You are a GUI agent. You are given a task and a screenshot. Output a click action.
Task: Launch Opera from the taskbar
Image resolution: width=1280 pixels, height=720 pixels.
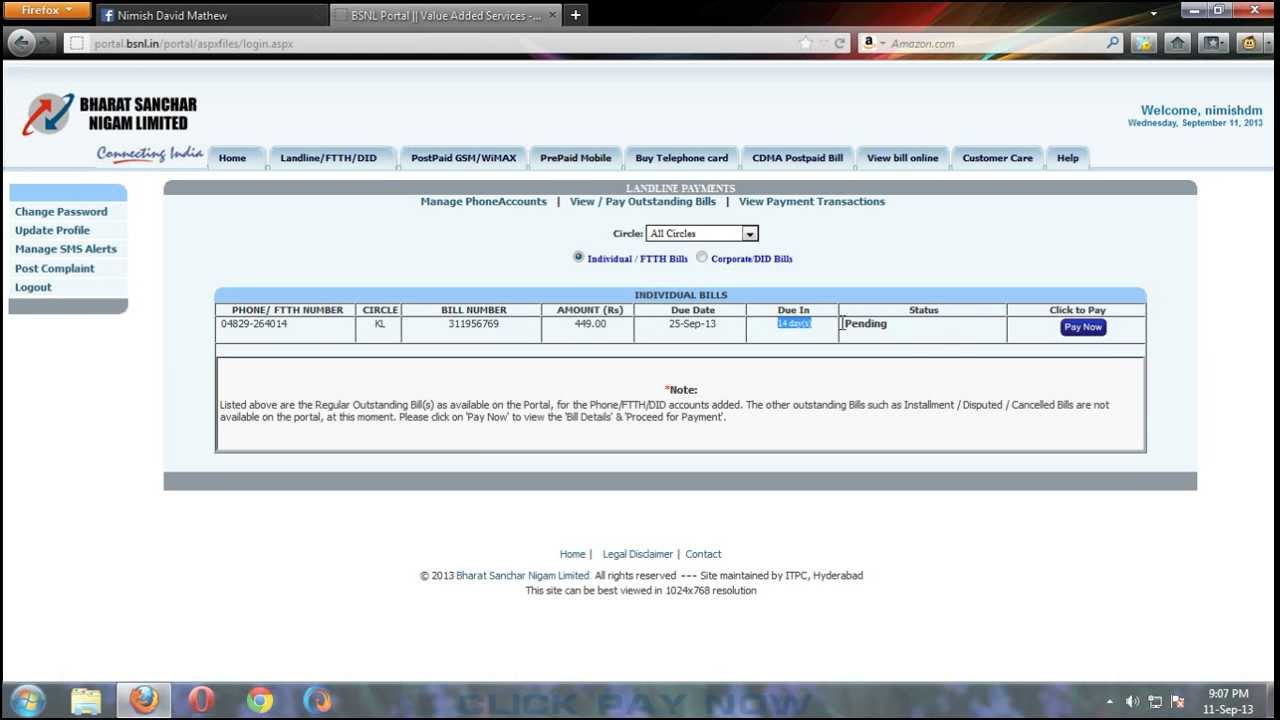click(202, 701)
